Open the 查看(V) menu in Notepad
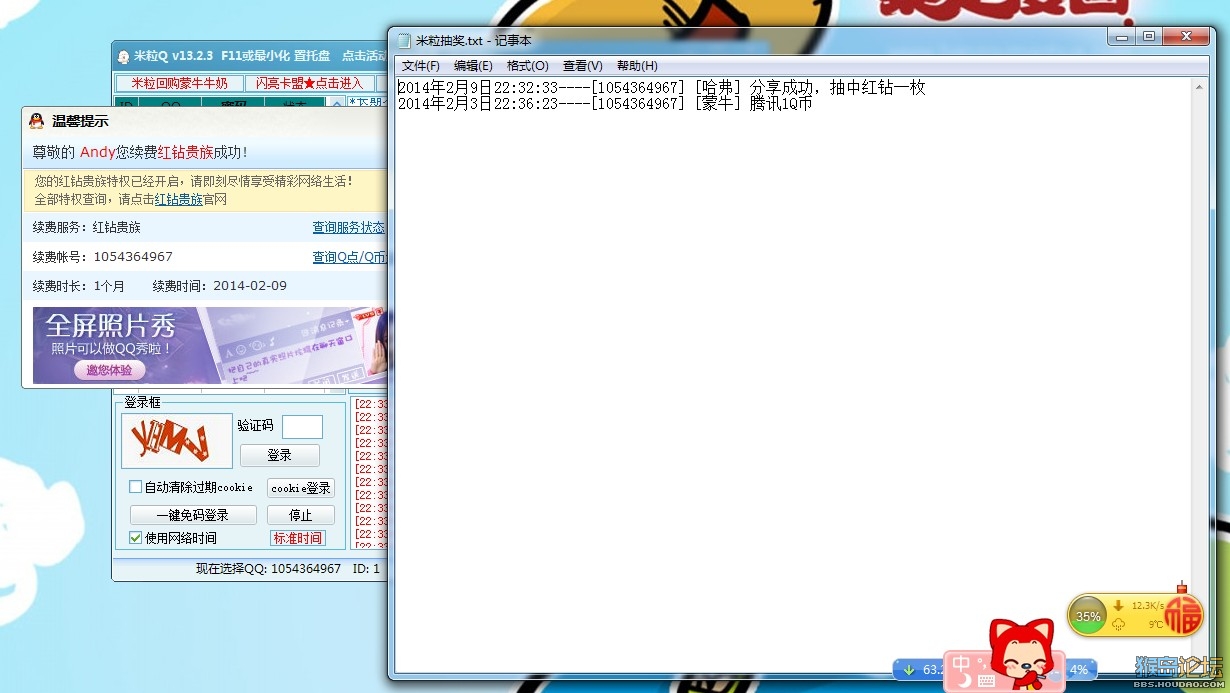This screenshot has width=1230, height=693. 583,66
